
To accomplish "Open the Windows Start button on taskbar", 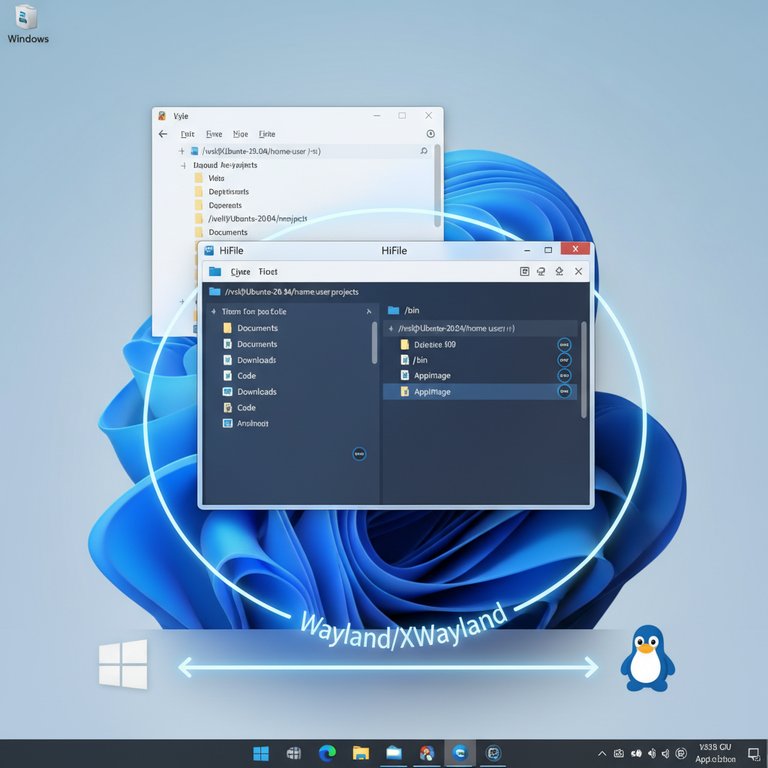I will tap(261, 753).
